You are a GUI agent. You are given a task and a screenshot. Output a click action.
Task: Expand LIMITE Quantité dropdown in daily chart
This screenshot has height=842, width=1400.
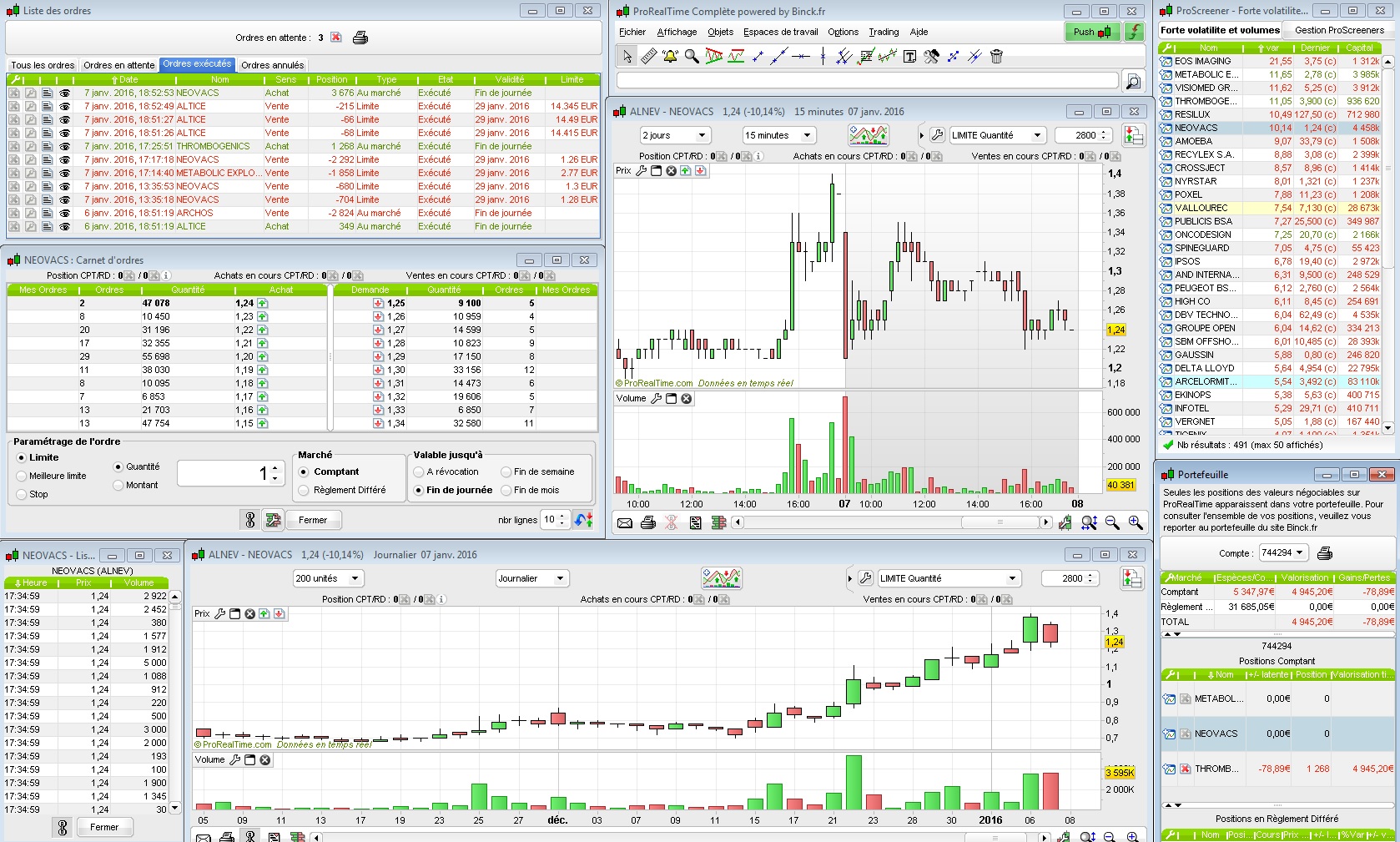pyautogui.click(x=949, y=578)
